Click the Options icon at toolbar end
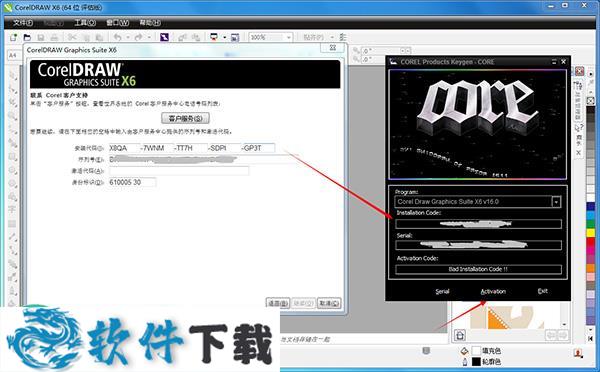 tap(343, 37)
